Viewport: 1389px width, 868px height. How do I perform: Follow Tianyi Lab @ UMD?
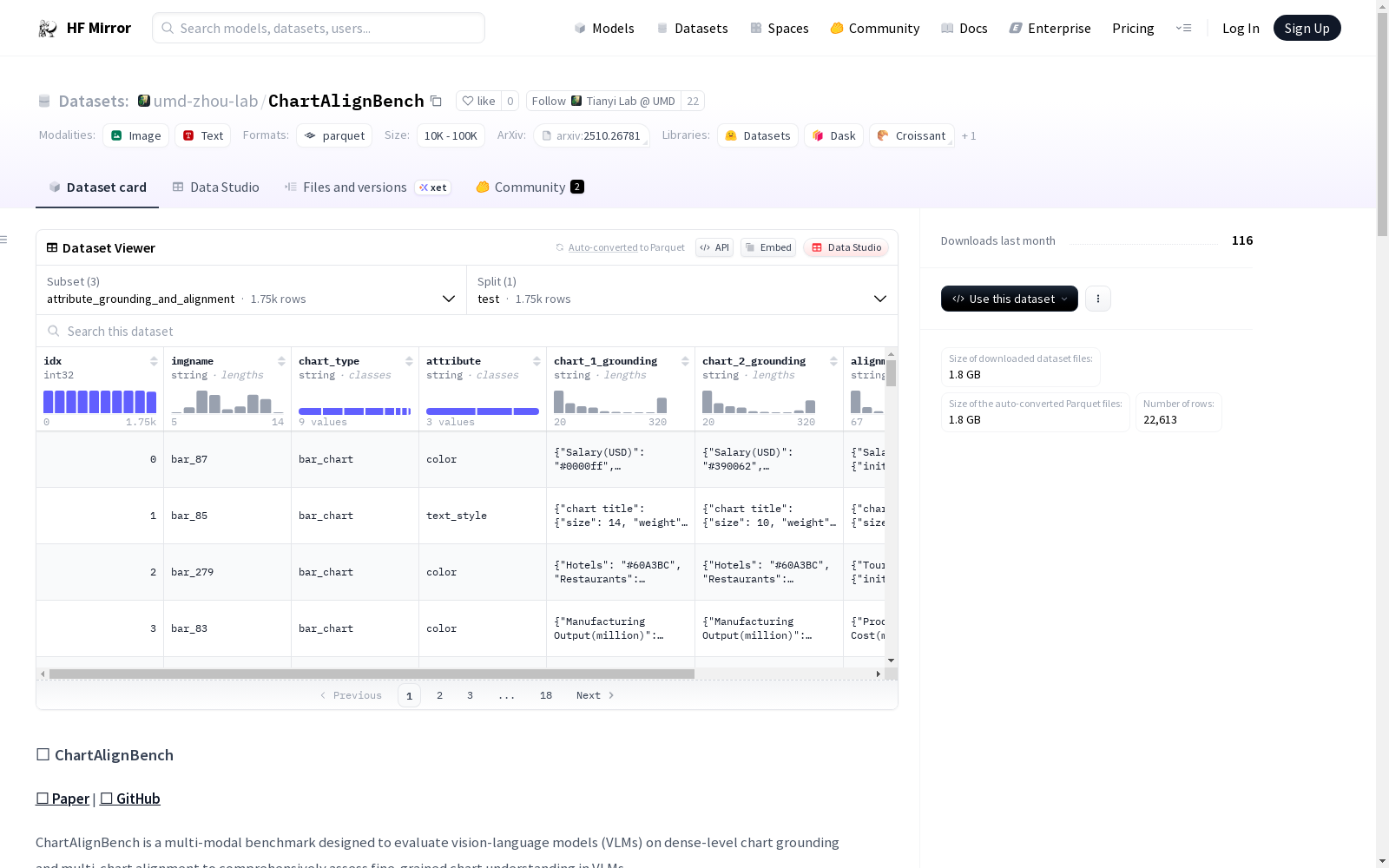click(603, 101)
